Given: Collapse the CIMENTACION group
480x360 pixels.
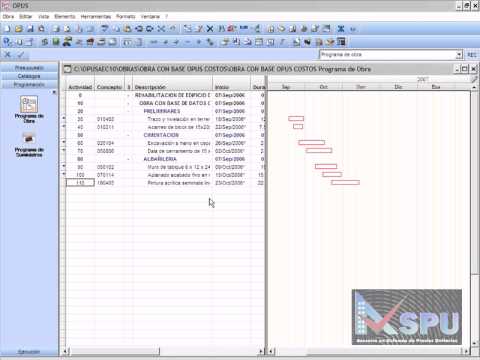Looking at the screenshot, I should pos(128,135).
